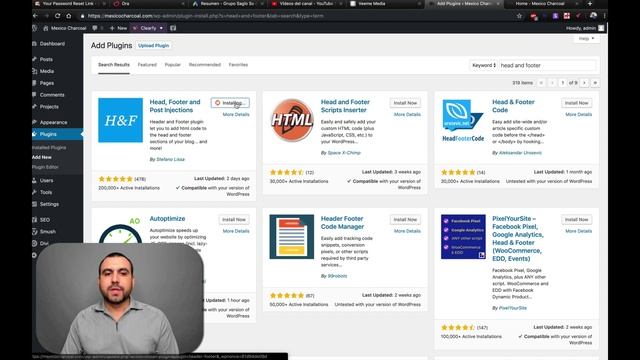
Task: Open the Head, Footer and Post Injections title
Action: tap(175, 106)
